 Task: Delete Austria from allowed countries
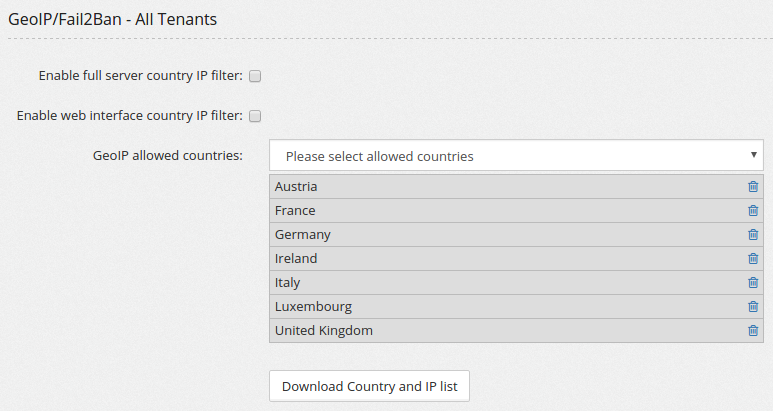pyautogui.click(x=753, y=186)
